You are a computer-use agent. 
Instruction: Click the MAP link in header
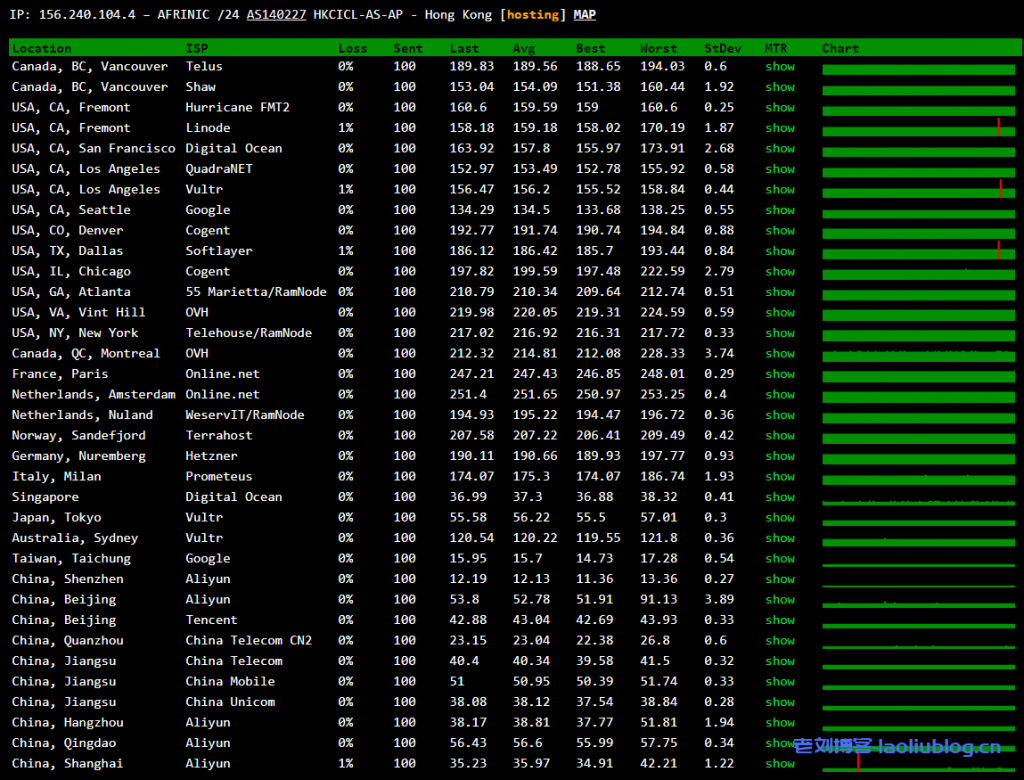[584, 14]
